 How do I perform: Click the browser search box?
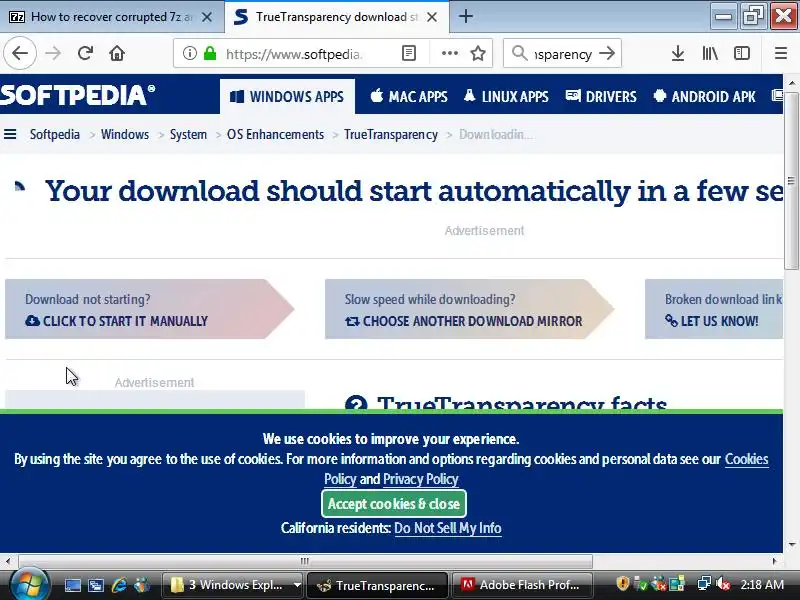563,54
